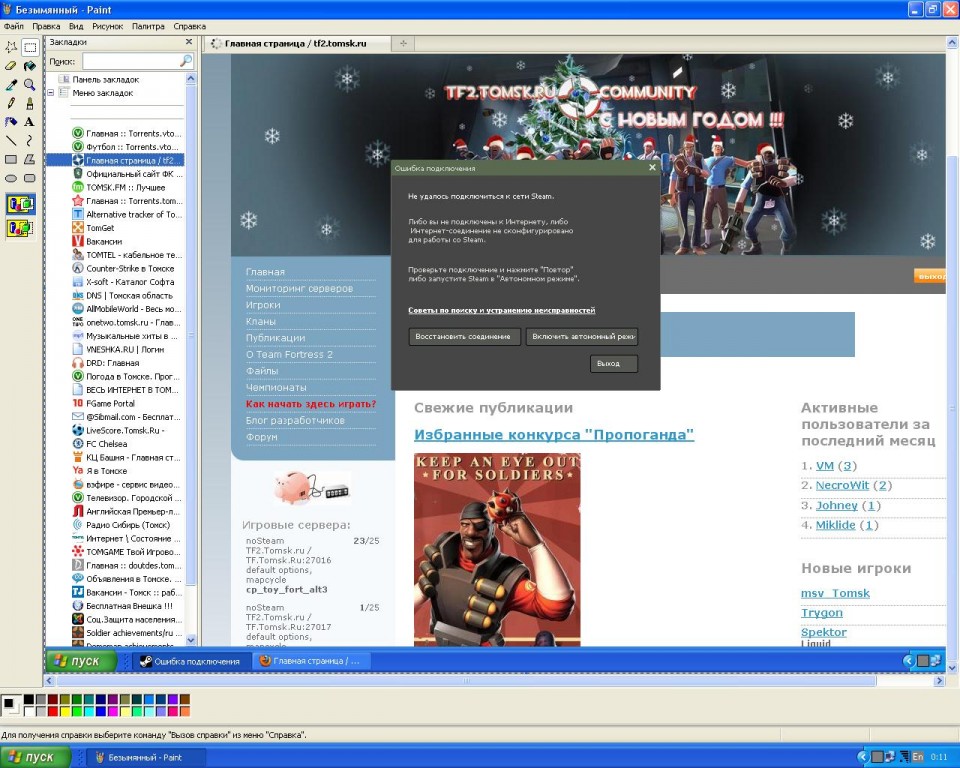This screenshot has height=768, width=960.
Task: Open the Рисунок menu
Action: tap(108, 26)
